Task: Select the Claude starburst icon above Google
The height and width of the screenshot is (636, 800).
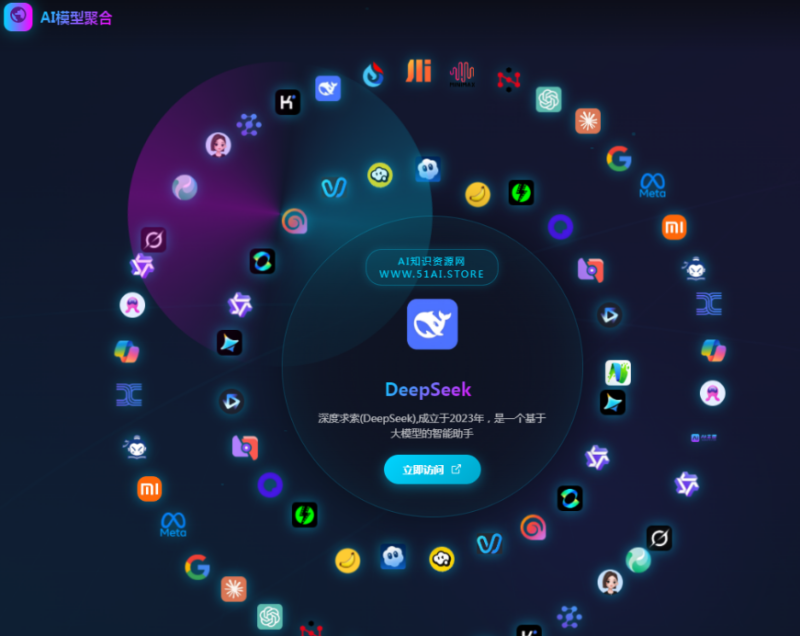Action: point(588,121)
